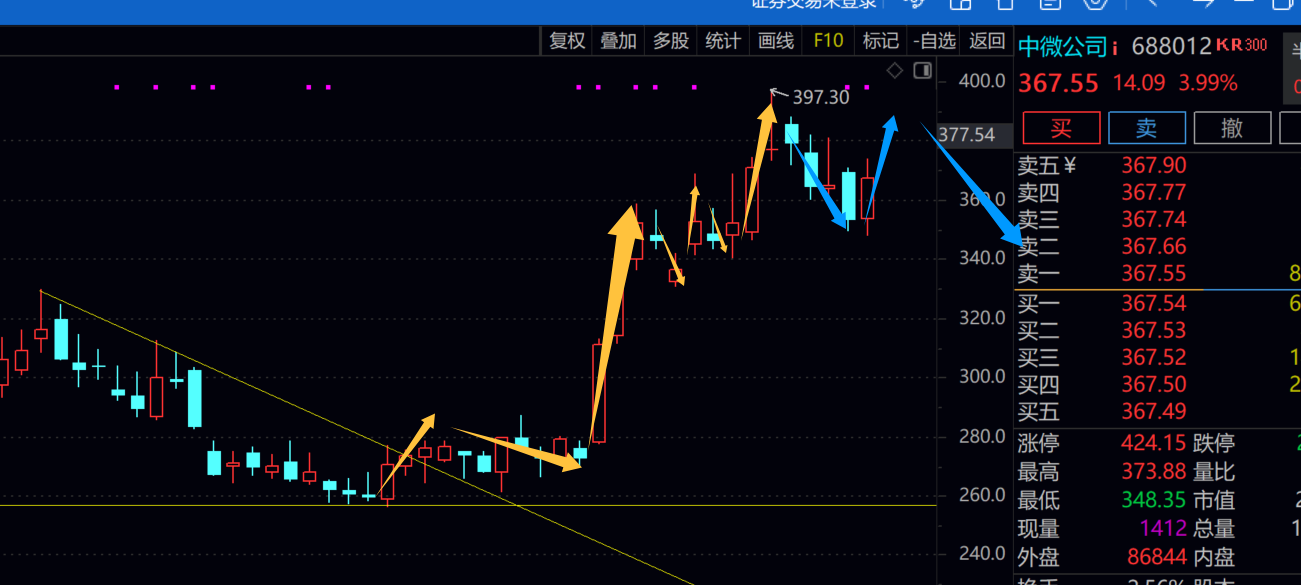Select the 画线 drawing tool
This screenshot has height=585, width=1301.
click(x=776, y=41)
